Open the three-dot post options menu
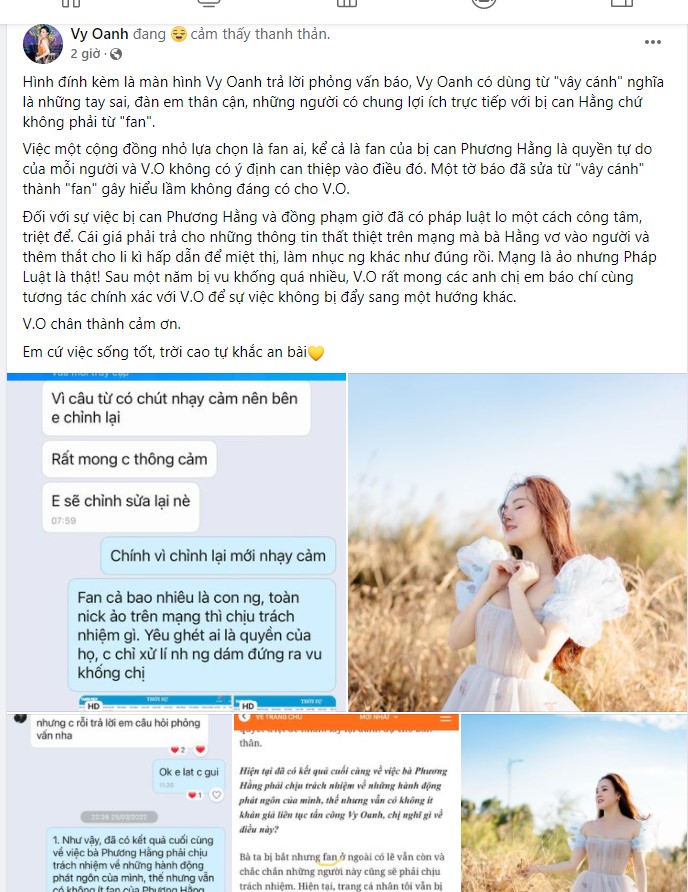This screenshot has width=688, height=892. point(653,42)
